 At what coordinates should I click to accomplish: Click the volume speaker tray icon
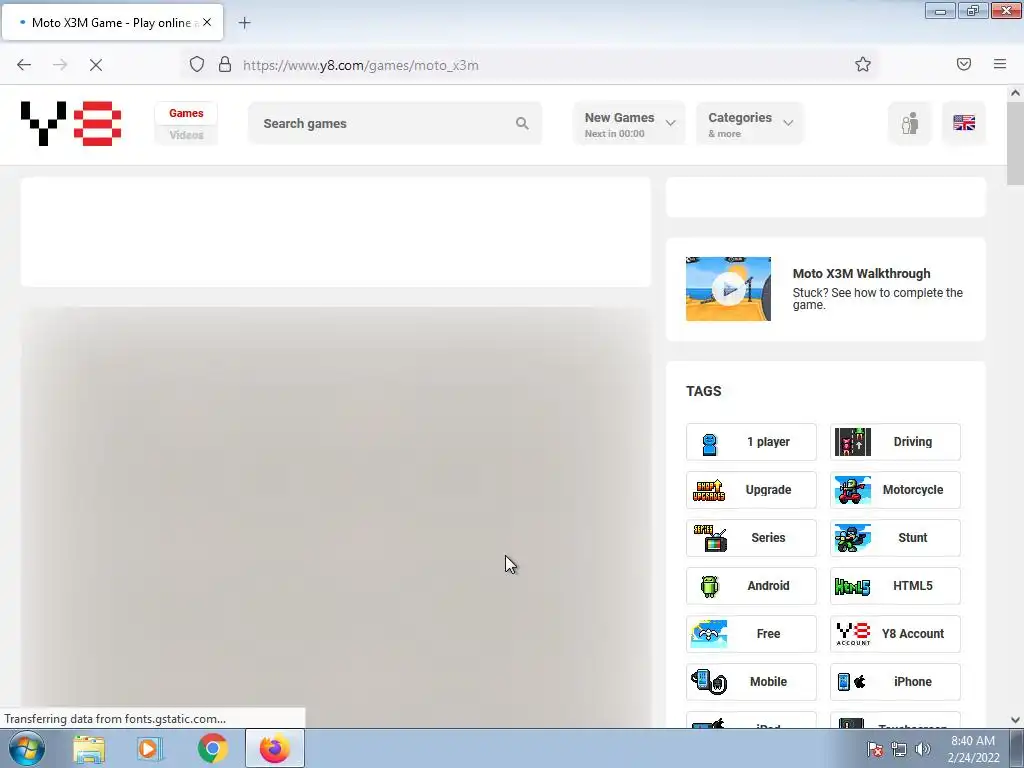[x=923, y=749]
